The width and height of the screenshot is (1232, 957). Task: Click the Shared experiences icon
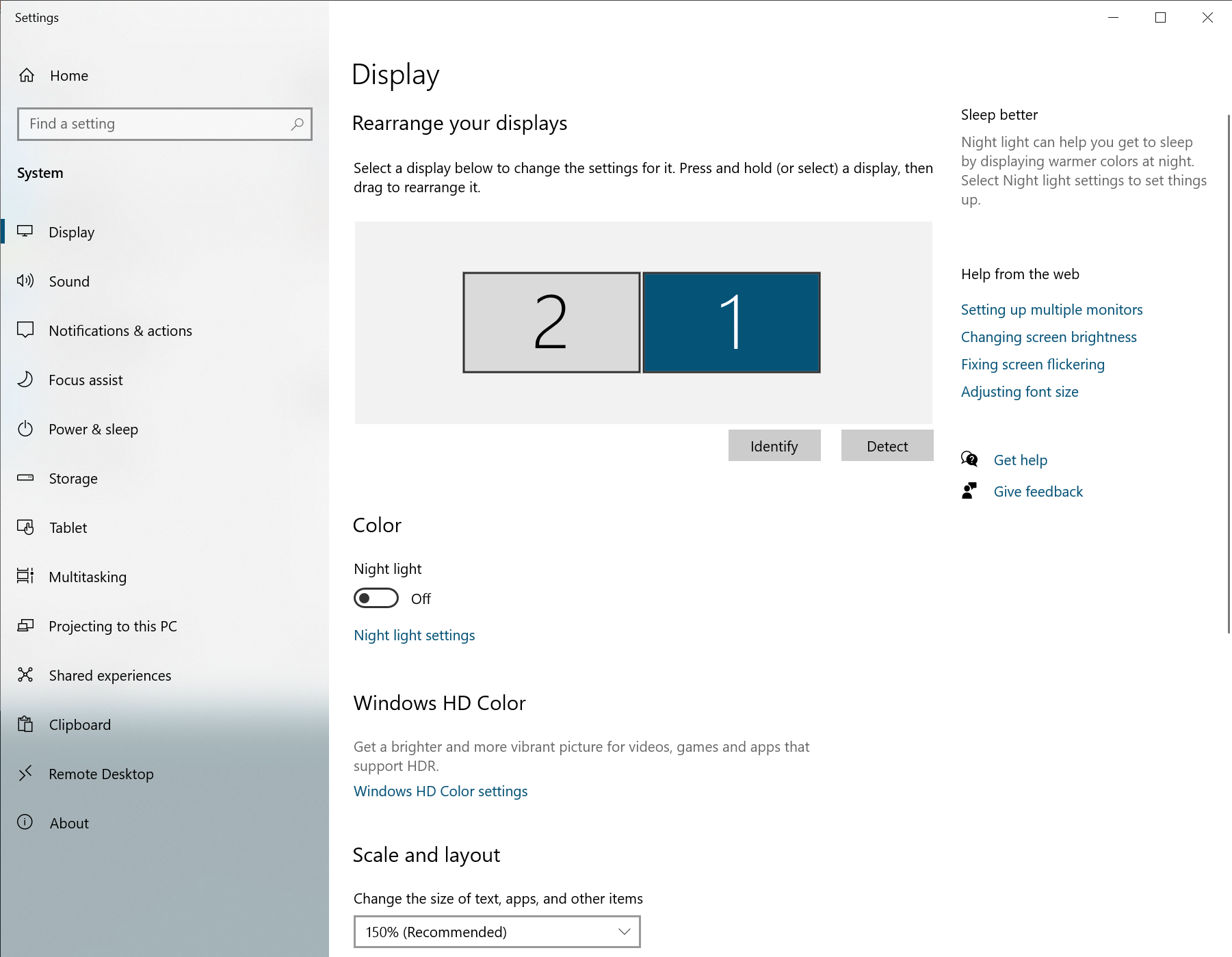click(x=26, y=675)
